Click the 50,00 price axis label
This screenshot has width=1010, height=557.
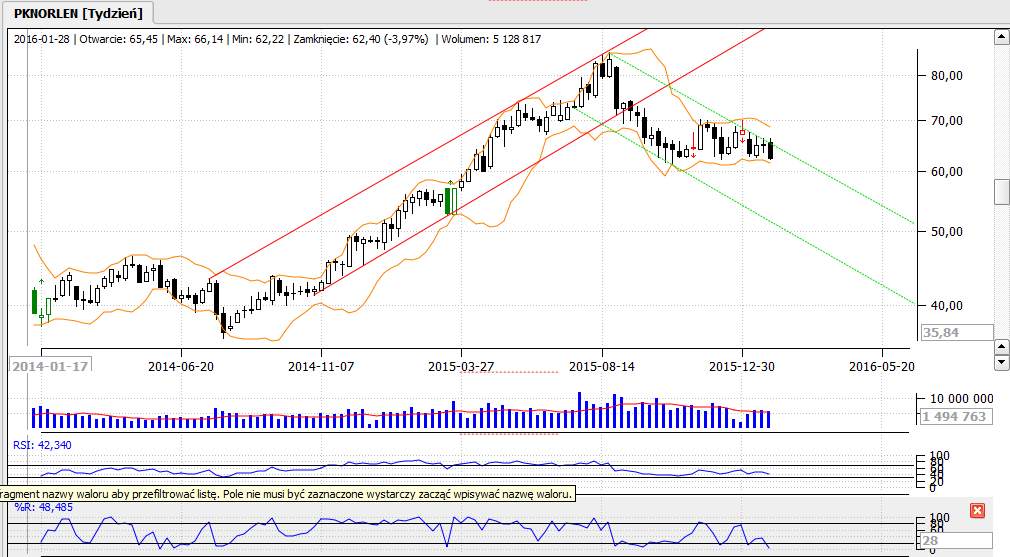pos(947,231)
